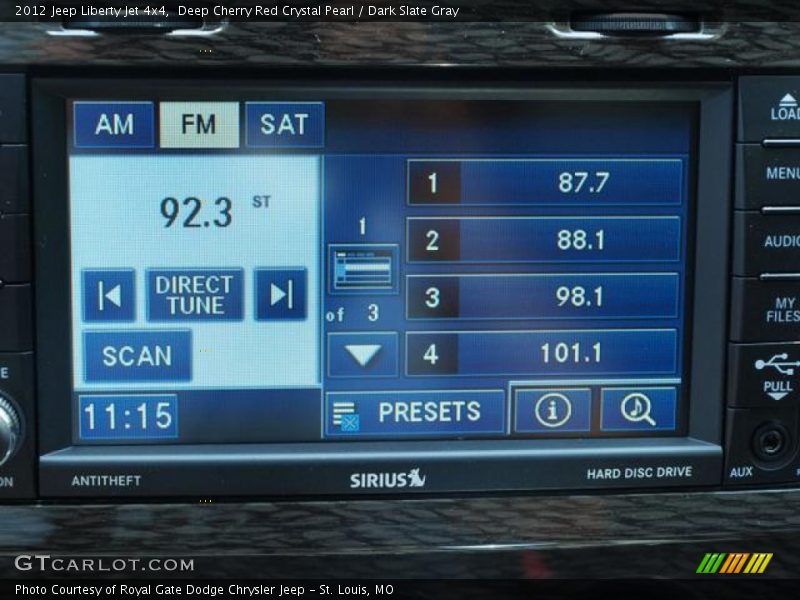Skip to next station with seek-forward arrow

(x=280, y=294)
